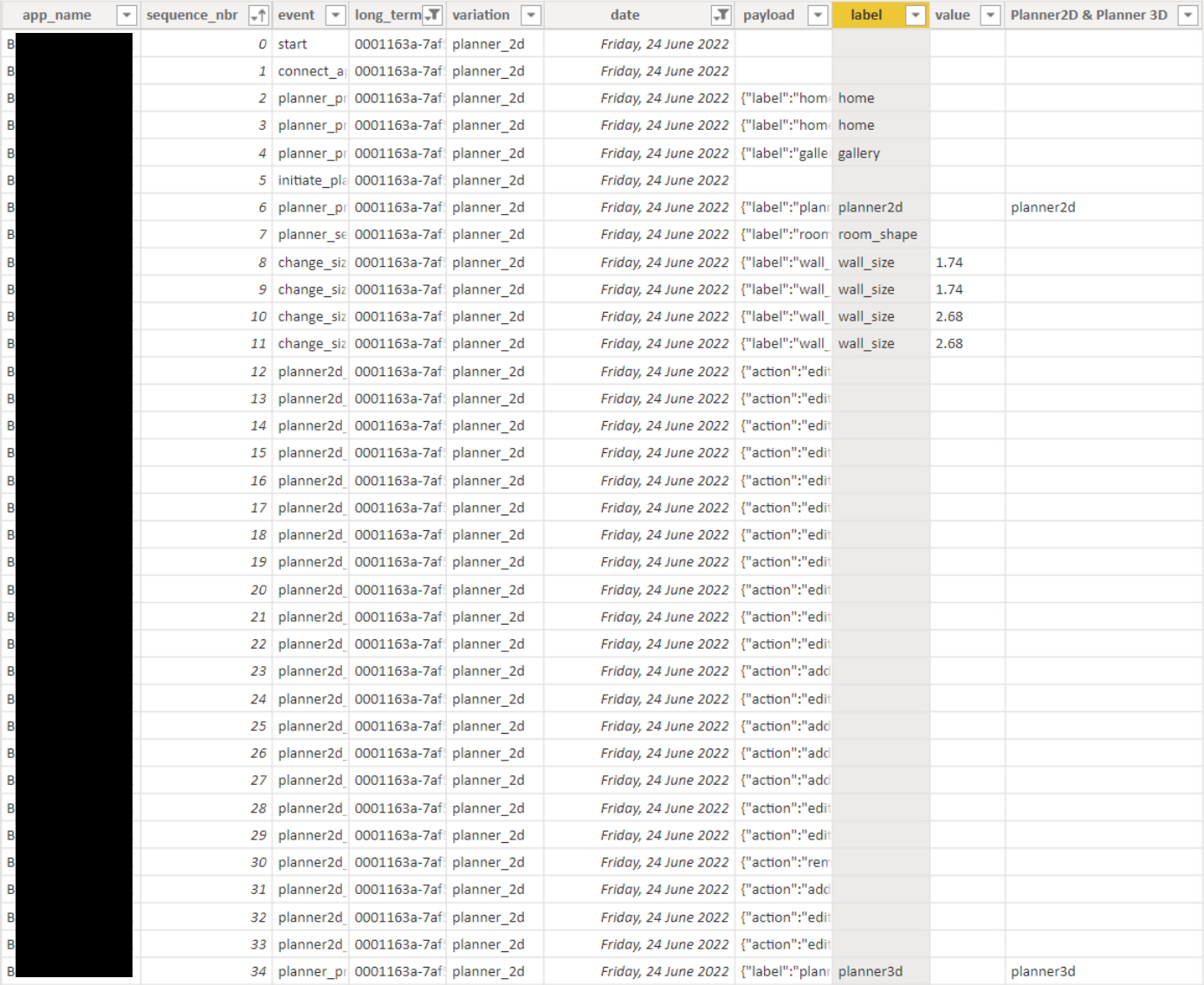The image size is (1204, 985).
Task: Select the payload cell starting {"label":"room
Action: pos(784,235)
